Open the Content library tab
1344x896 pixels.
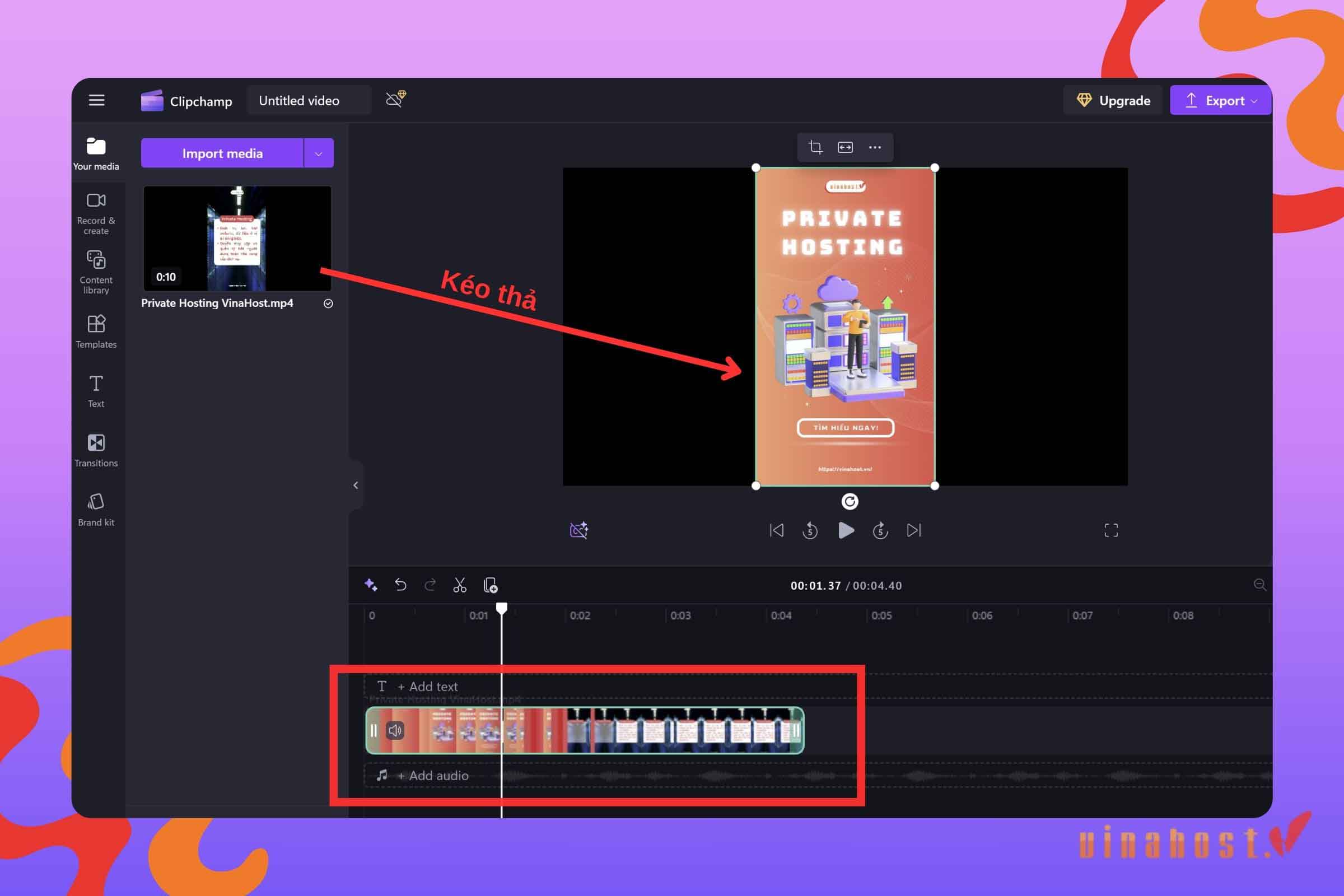pyautogui.click(x=96, y=273)
